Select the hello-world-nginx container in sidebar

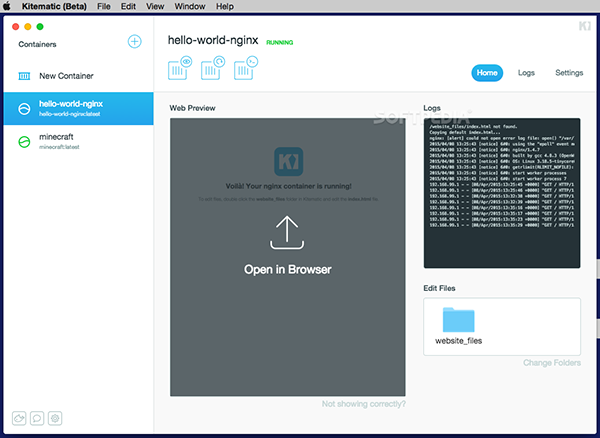pos(77,107)
